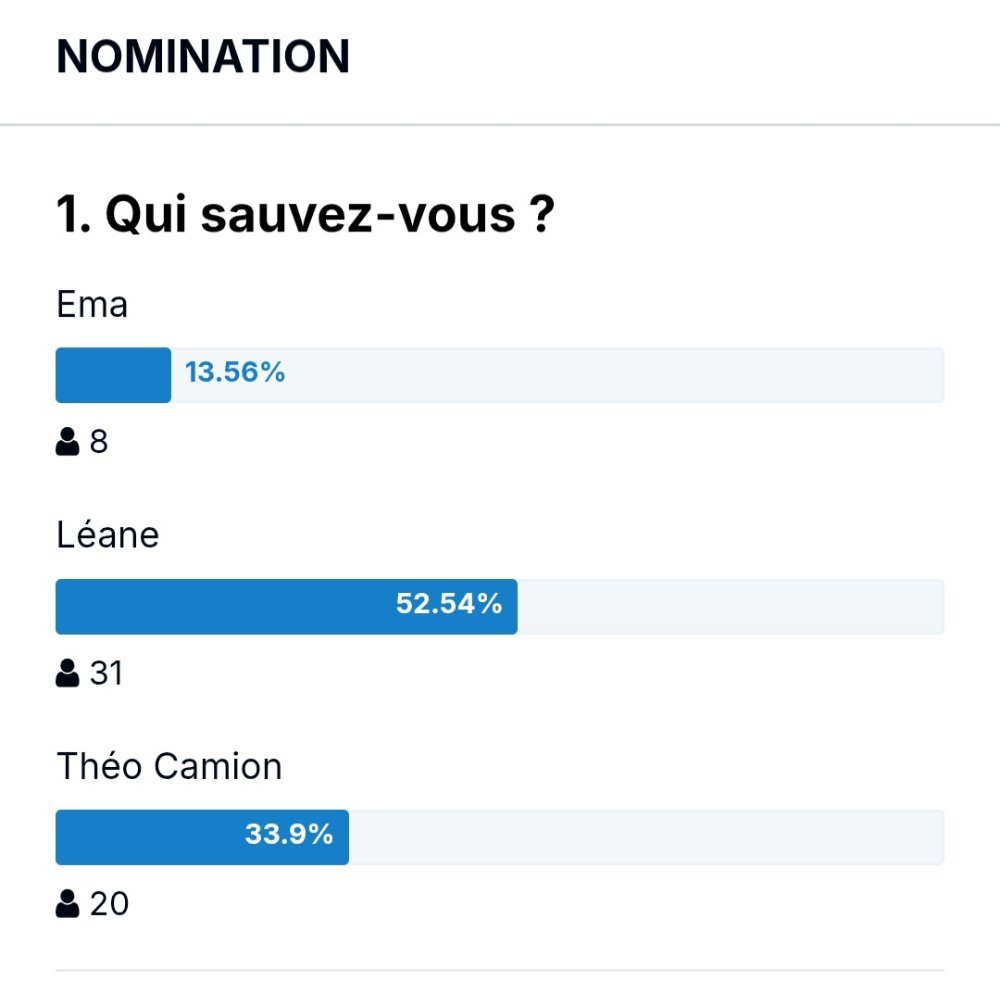Click the empty portion of Théo Camion's bar
1000x994 pixels.
click(x=647, y=837)
